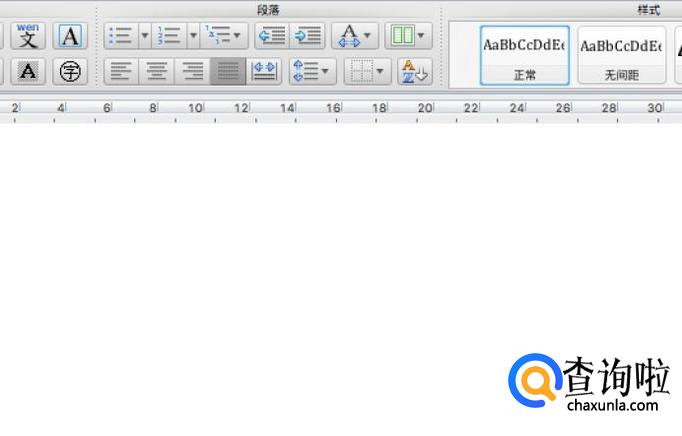Screen dimensions: 682x436
Task: Open the numbering style dropdown arrow
Action: [x=192, y=36]
